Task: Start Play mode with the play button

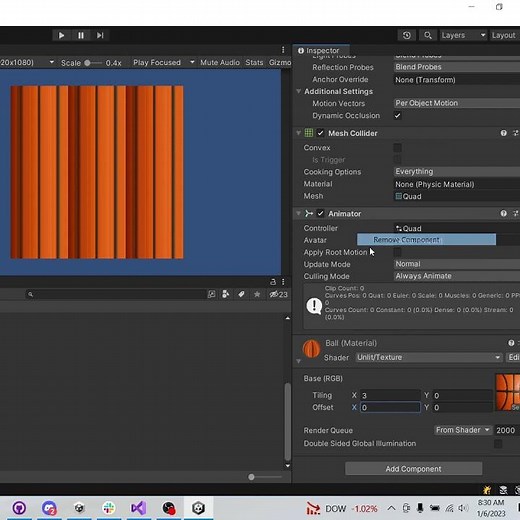Action: click(x=61, y=35)
